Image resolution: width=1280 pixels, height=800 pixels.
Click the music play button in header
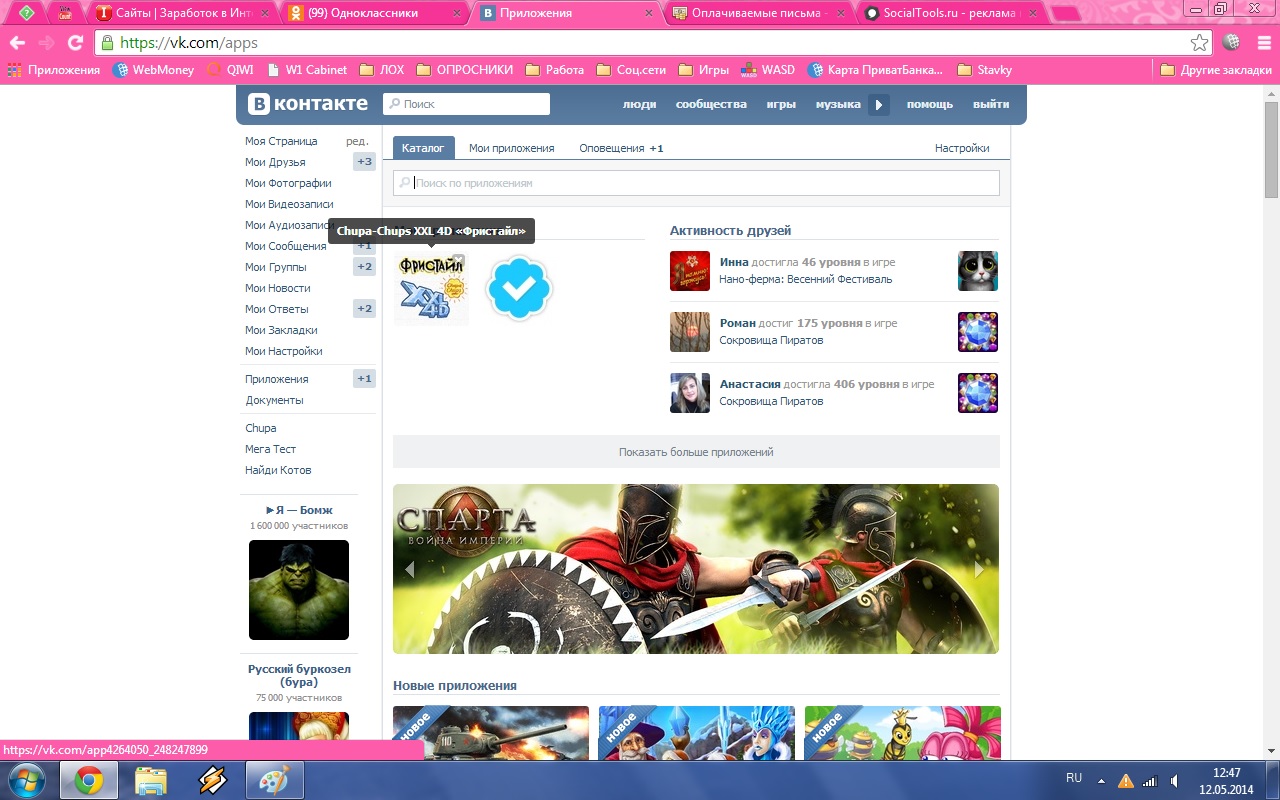879,104
